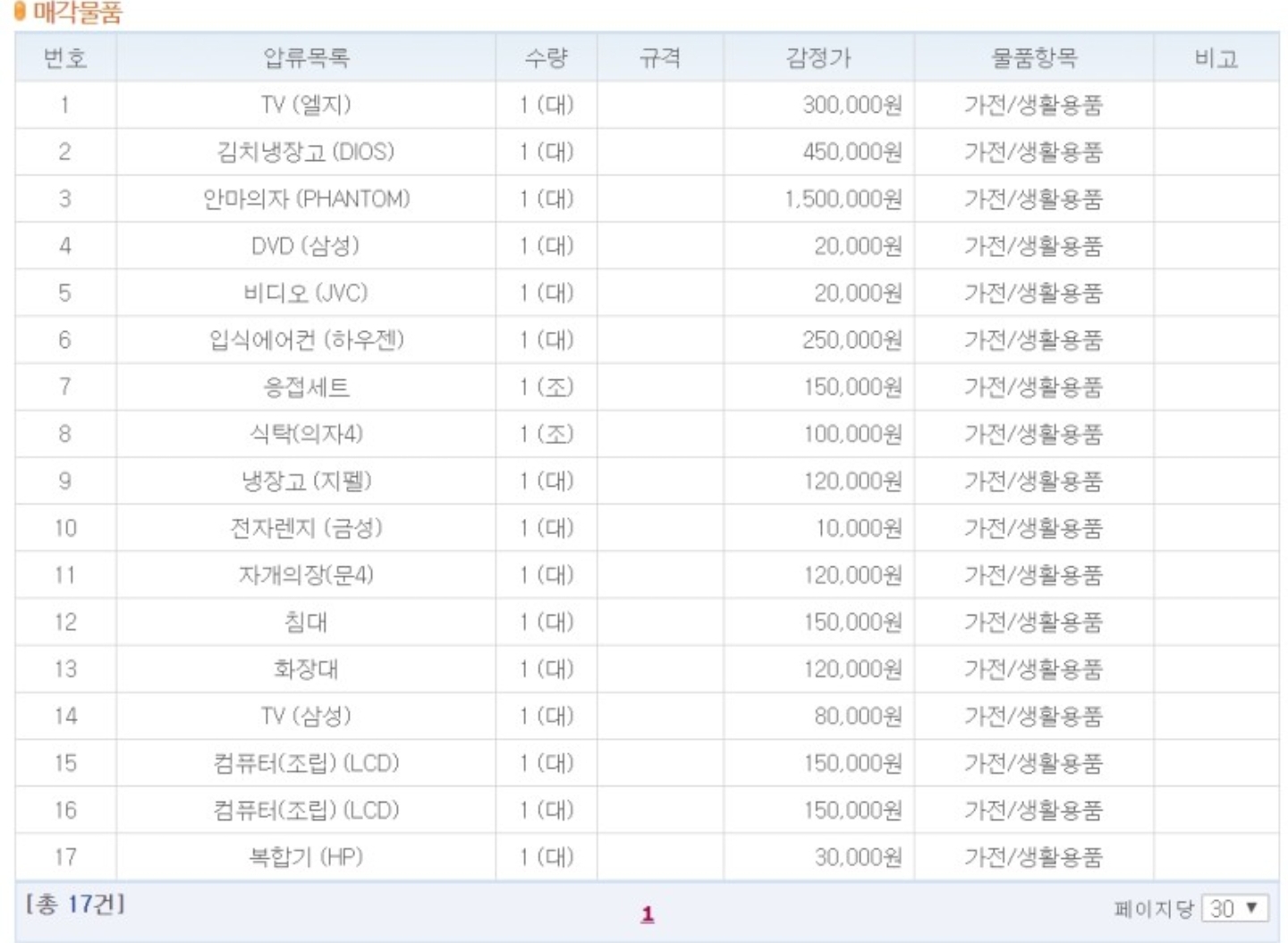This screenshot has height=943, width=1288.
Task: Click the 450,000원 appraisal value
Action: (x=852, y=151)
